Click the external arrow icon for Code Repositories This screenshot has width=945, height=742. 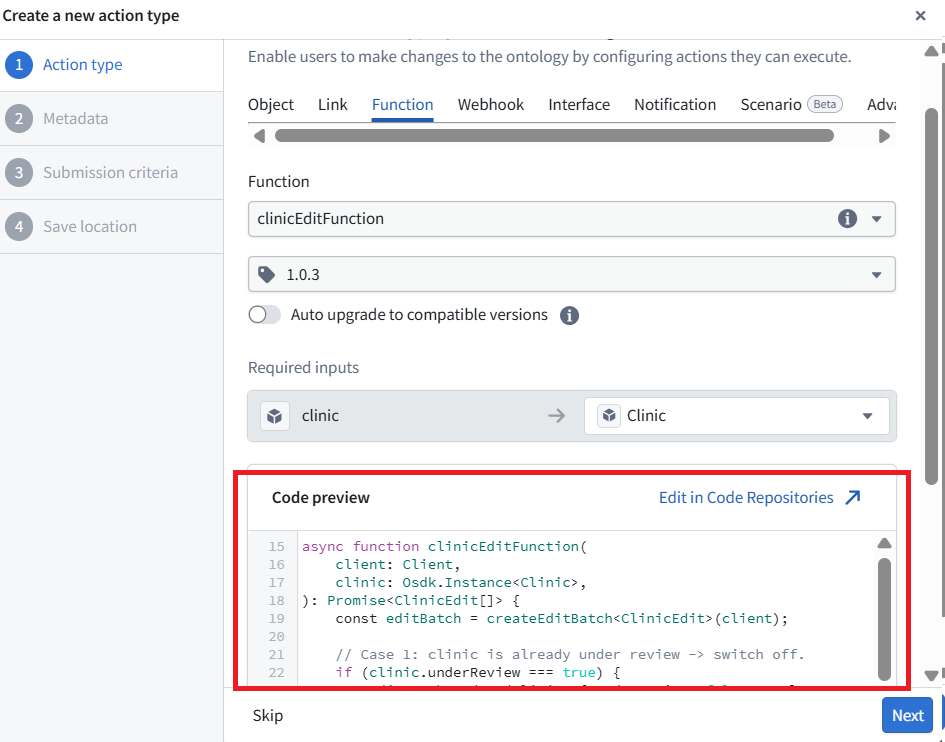coord(853,497)
